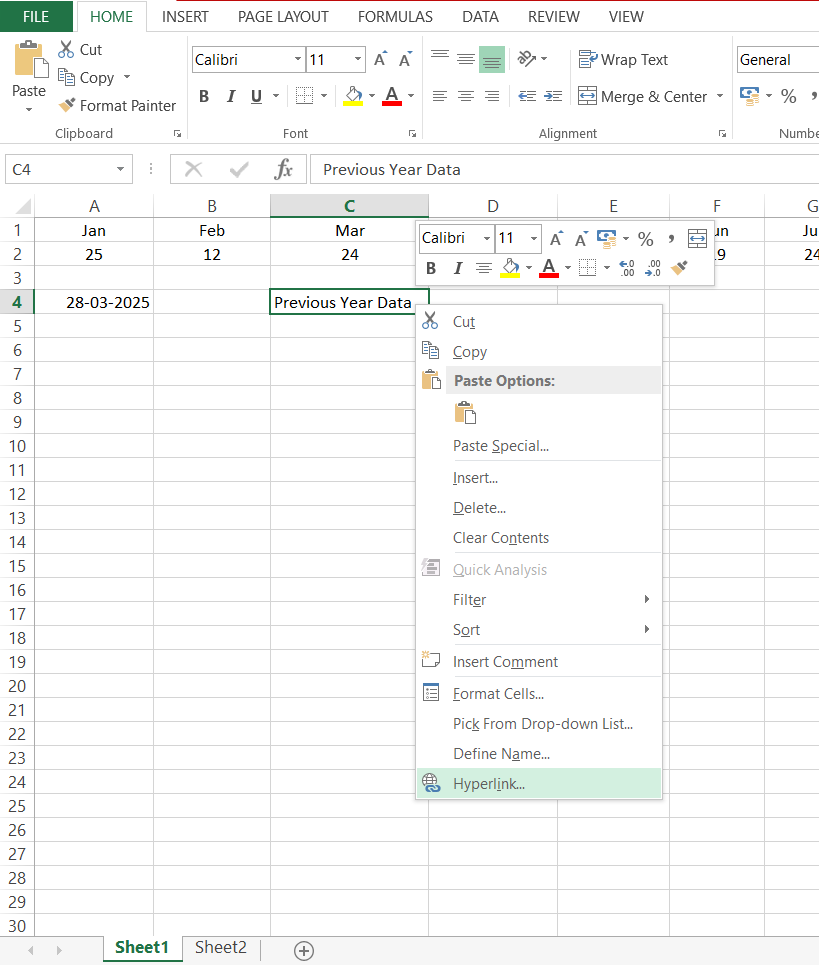819x965 pixels.
Task: Click the ribbon's Increase Indent icon
Action: point(553,96)
